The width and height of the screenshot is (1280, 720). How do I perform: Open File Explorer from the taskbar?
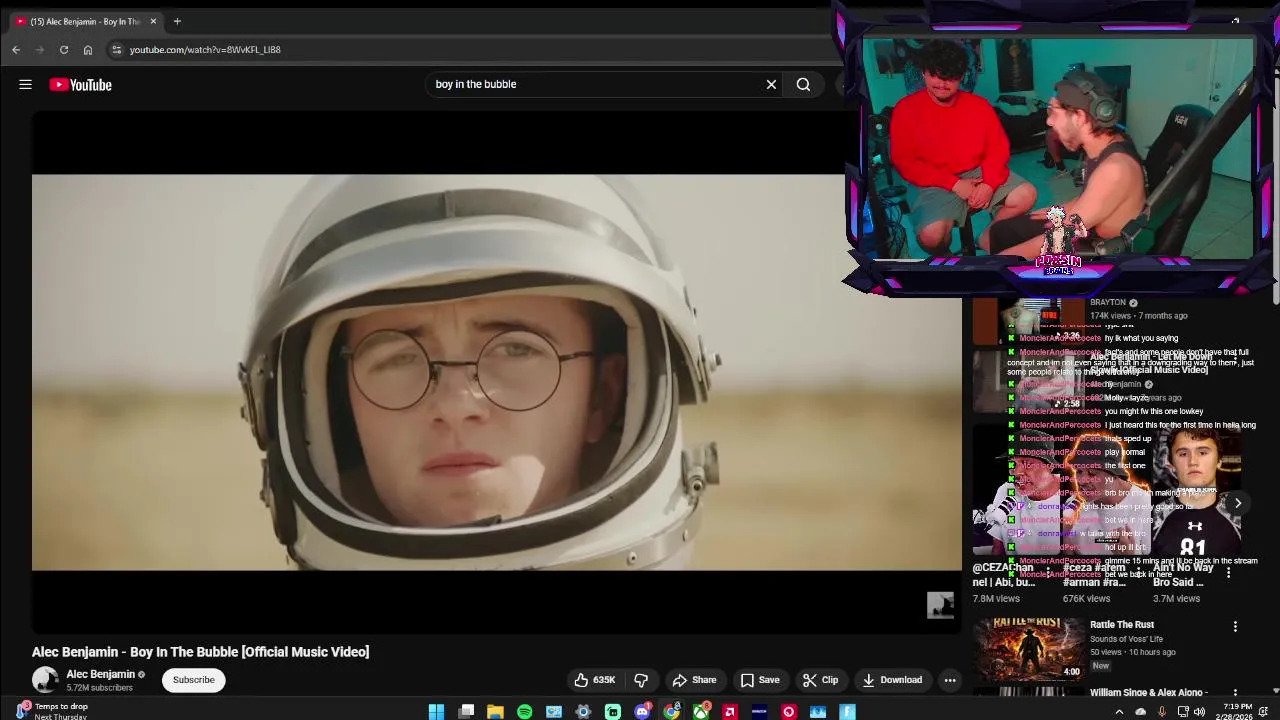tap(495, 712)
